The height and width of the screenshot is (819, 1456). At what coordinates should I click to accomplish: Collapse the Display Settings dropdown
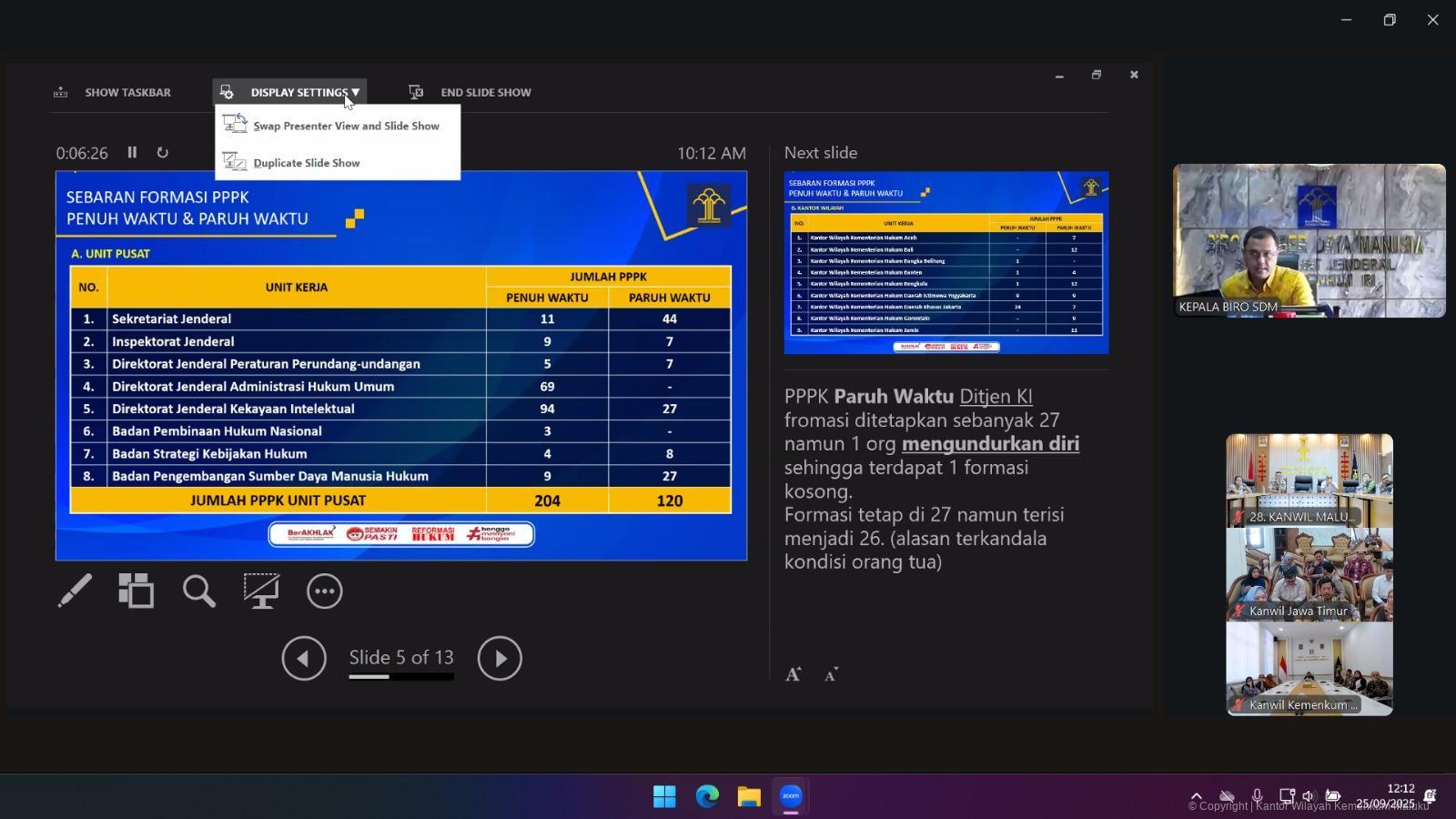pyautogui.click(x=290, y=92)
